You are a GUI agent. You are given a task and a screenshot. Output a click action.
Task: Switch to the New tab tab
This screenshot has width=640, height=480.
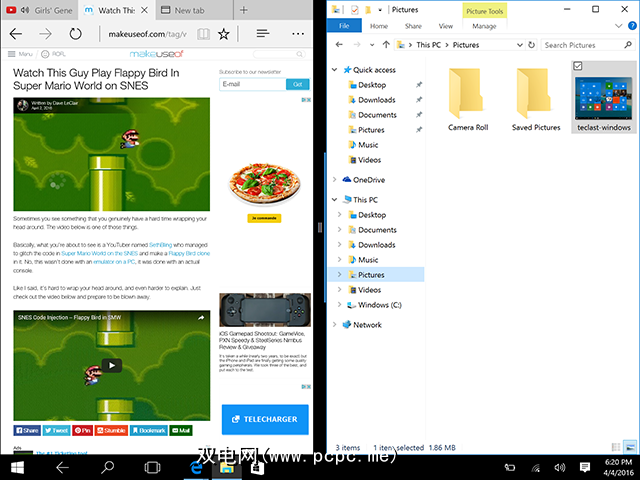pyautogui.click(x=194, y=10)
